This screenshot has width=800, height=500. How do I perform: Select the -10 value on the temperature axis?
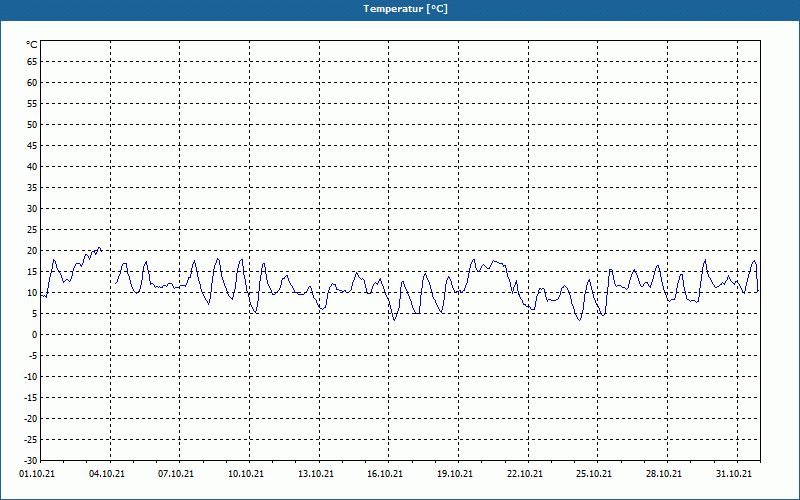(x=31, y=377)
